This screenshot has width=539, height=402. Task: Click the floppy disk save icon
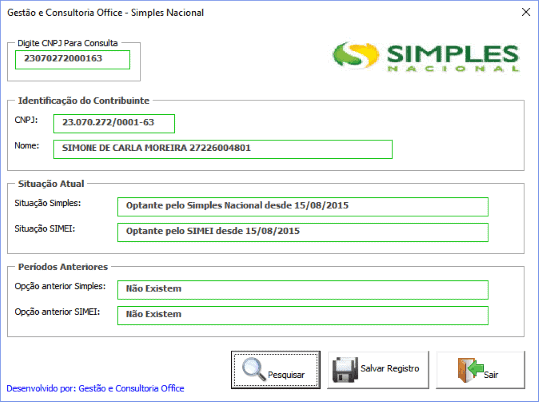click(345, 370)
